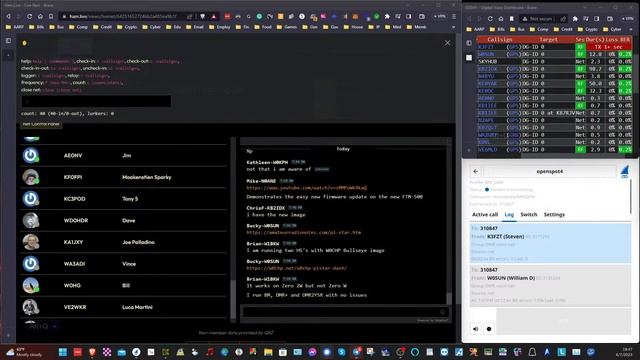This screenshot has height=360, width=640.
Task: Open the extensions puzzle icon in ham.live browser
Action: [387, 16]
